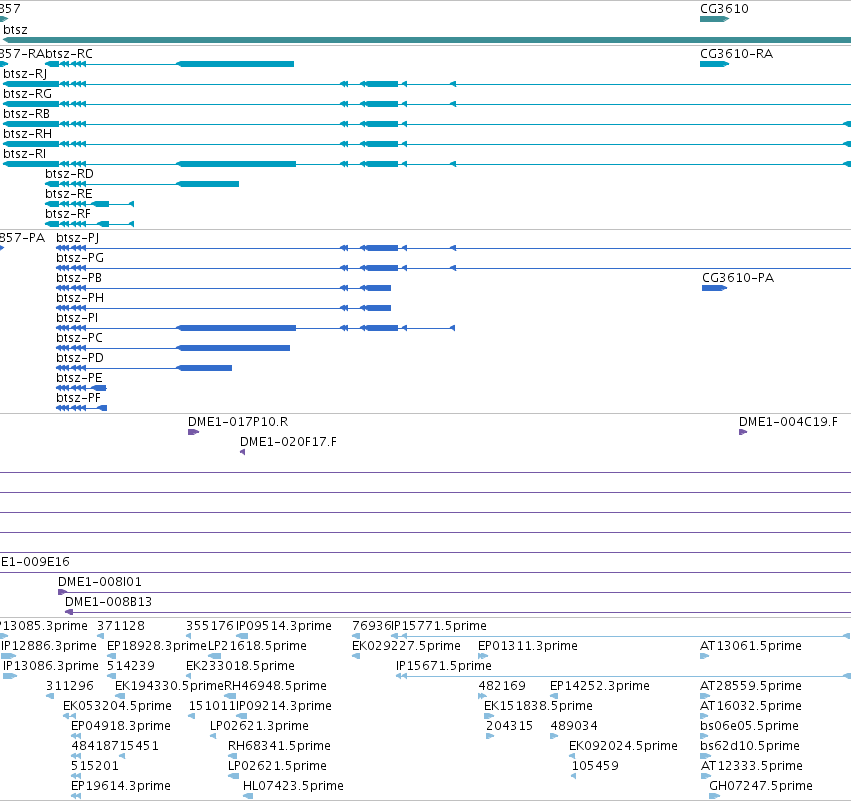Open the EP14252.3prime EST label

[x=600, y=686]
